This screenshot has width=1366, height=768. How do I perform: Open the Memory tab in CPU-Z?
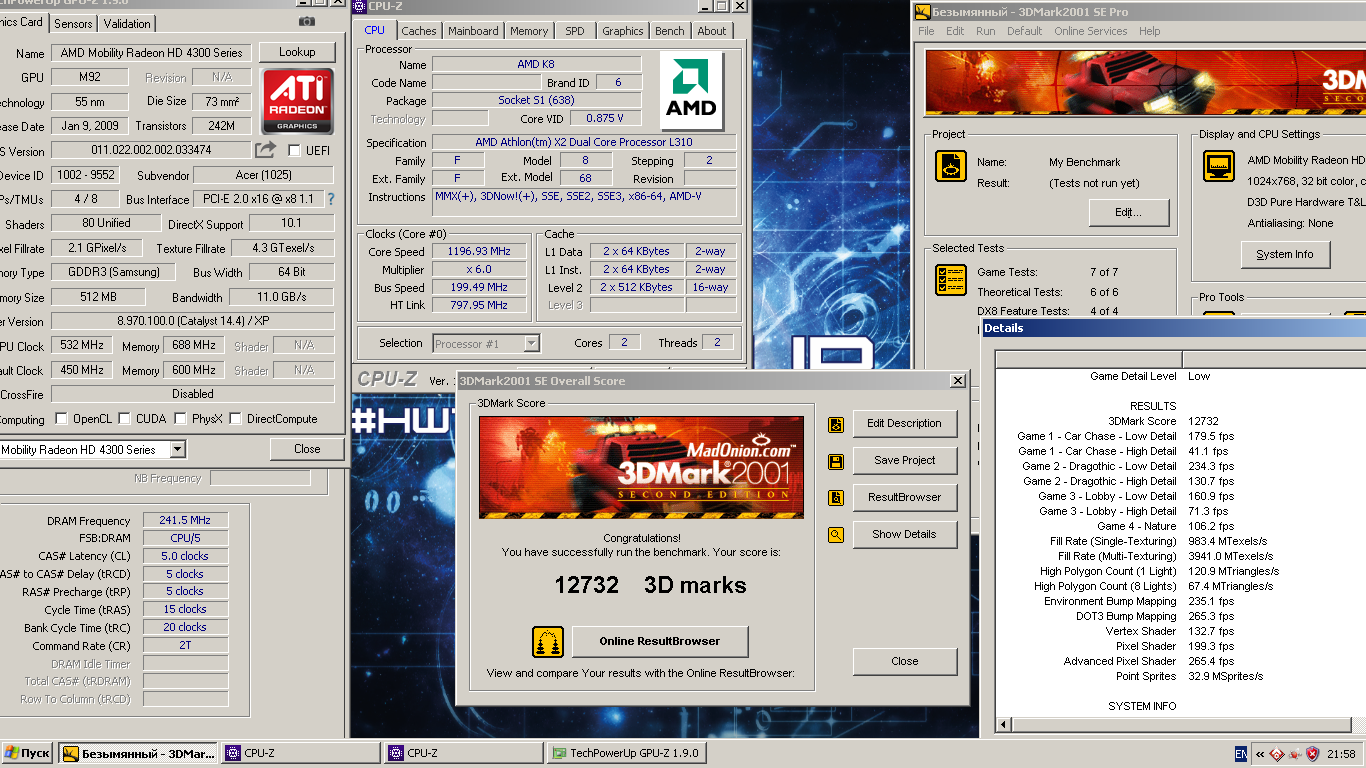coord(529,31)
